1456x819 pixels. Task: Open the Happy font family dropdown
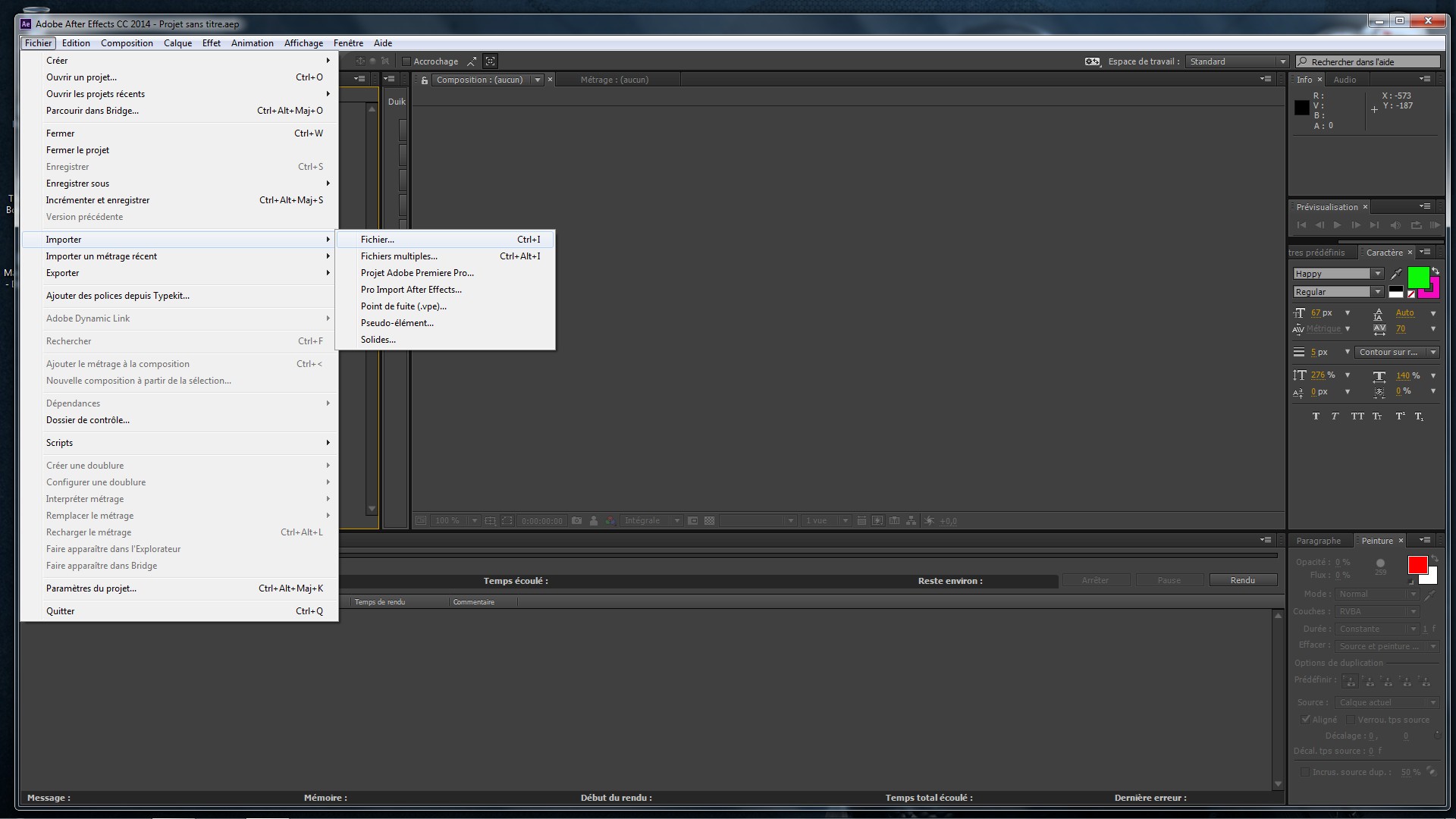1377,274
